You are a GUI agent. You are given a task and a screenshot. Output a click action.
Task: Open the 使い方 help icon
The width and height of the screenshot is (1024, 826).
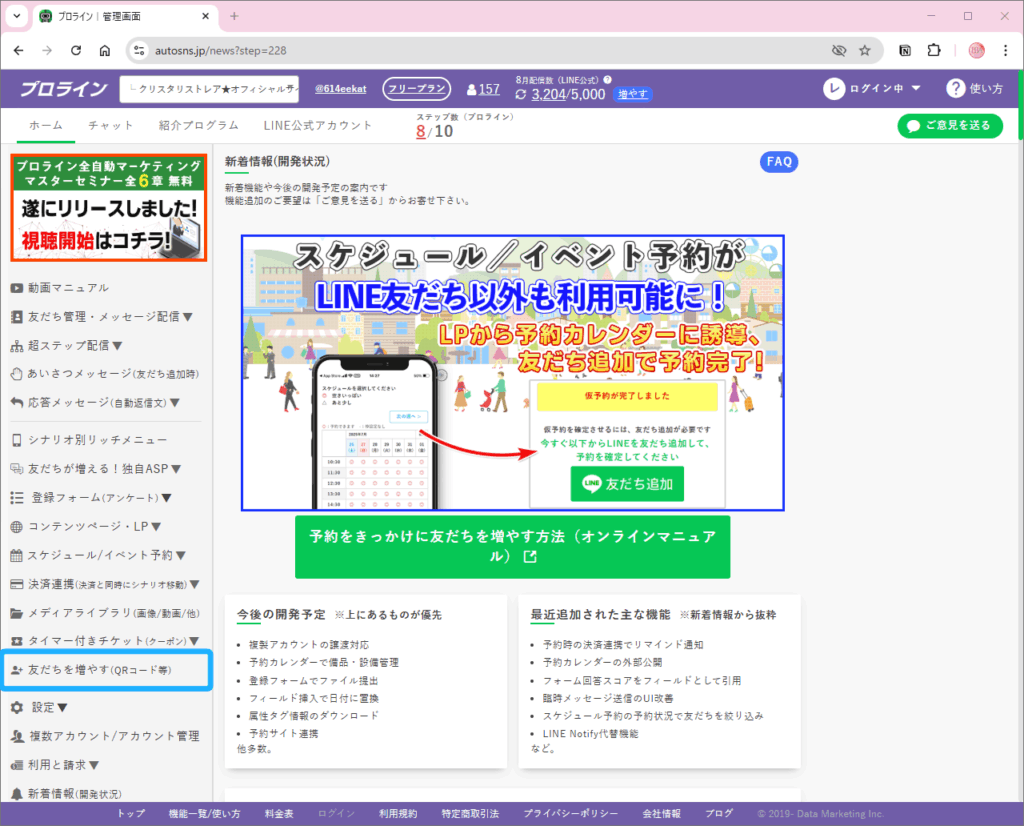point(955,88)
